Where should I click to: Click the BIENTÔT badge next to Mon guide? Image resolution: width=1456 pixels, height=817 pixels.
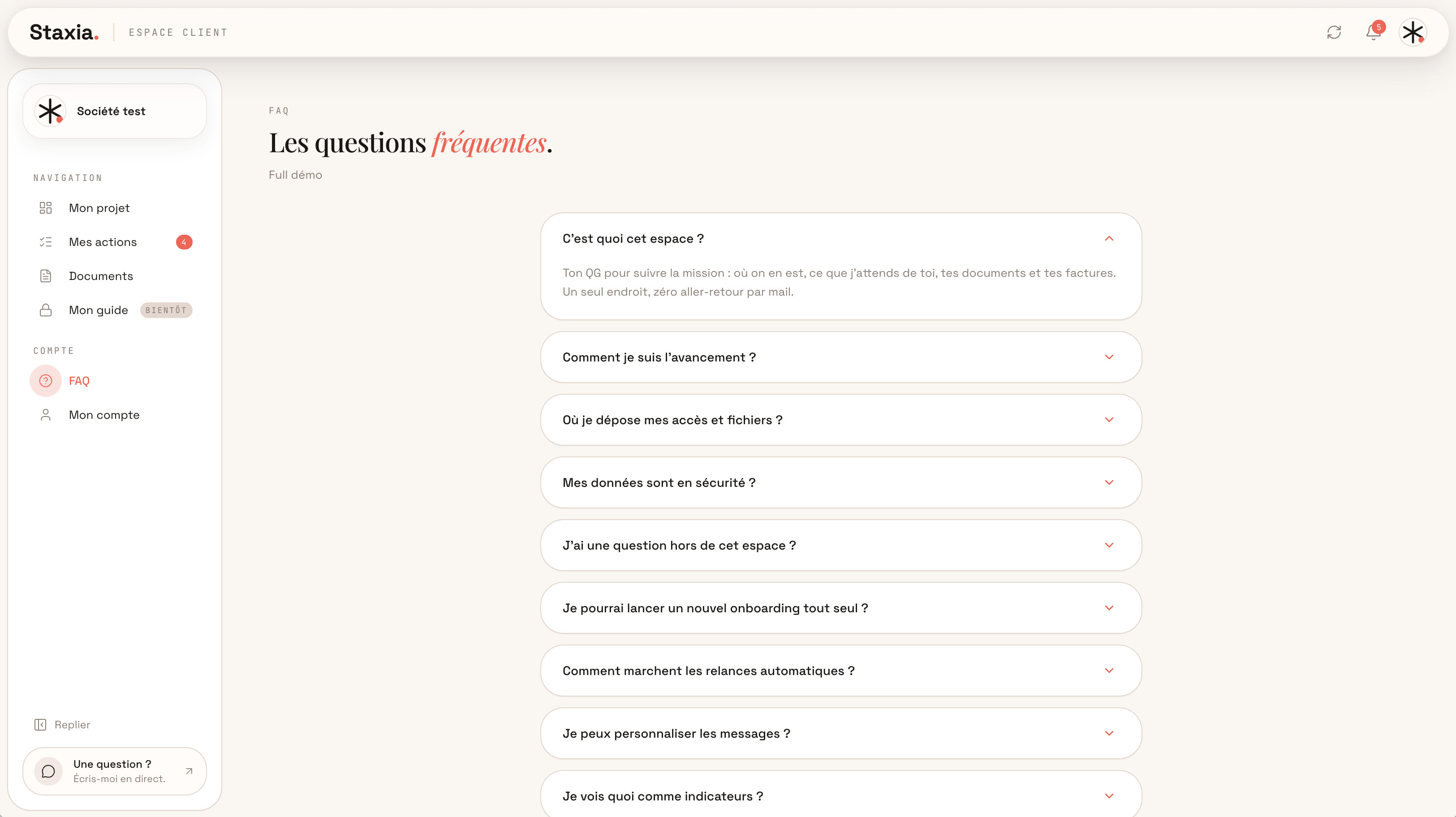(166, 310)
